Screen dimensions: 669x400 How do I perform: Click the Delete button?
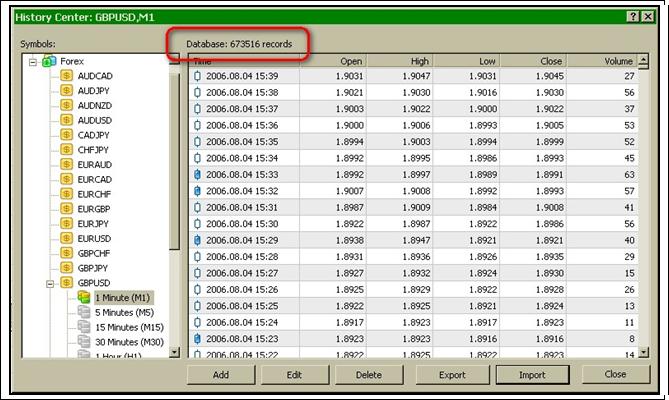coord(368,375)
